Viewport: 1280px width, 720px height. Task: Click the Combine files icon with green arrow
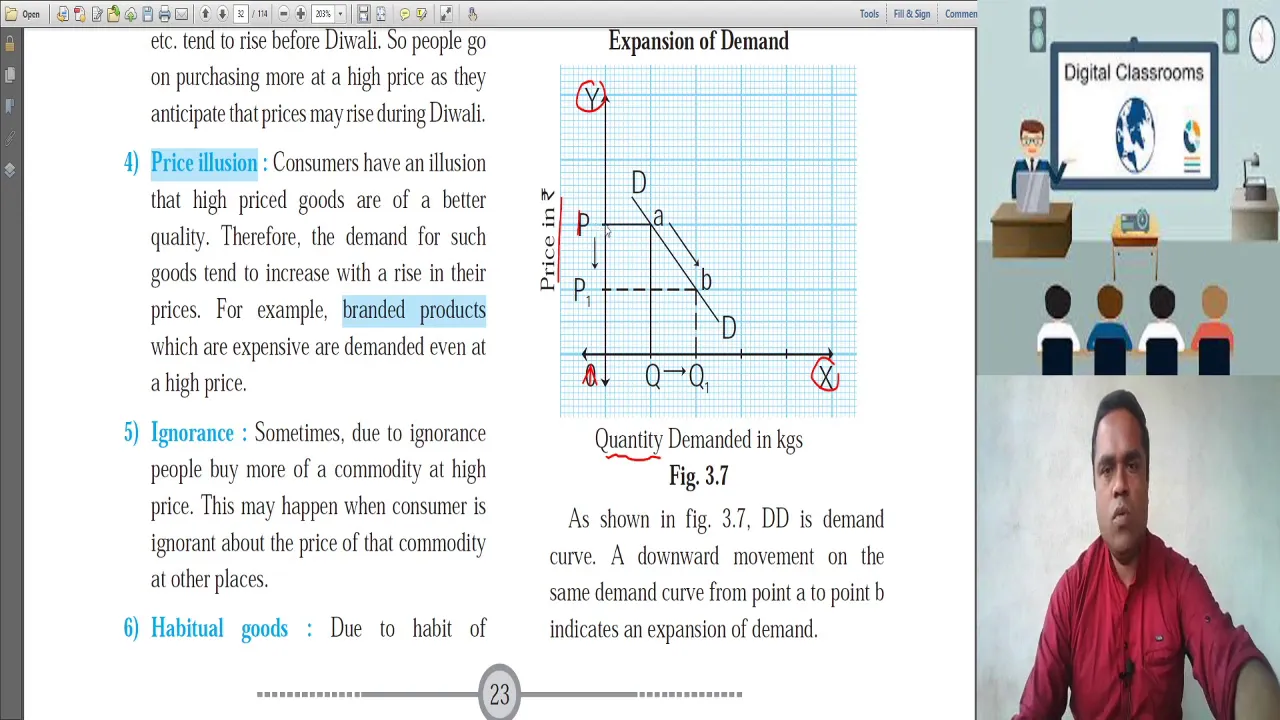point(113,14)
